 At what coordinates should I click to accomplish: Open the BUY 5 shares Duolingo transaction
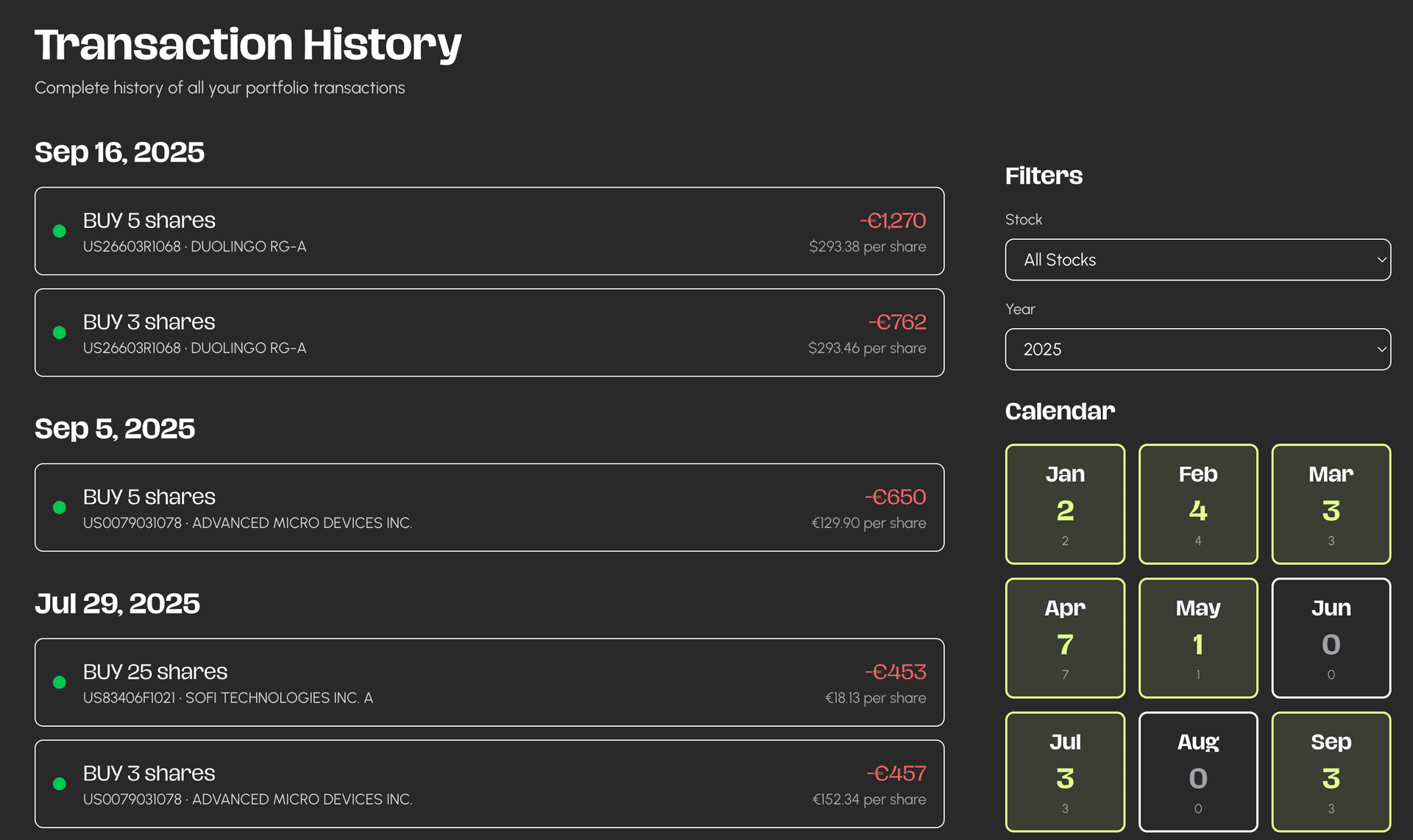coord(489,231)
